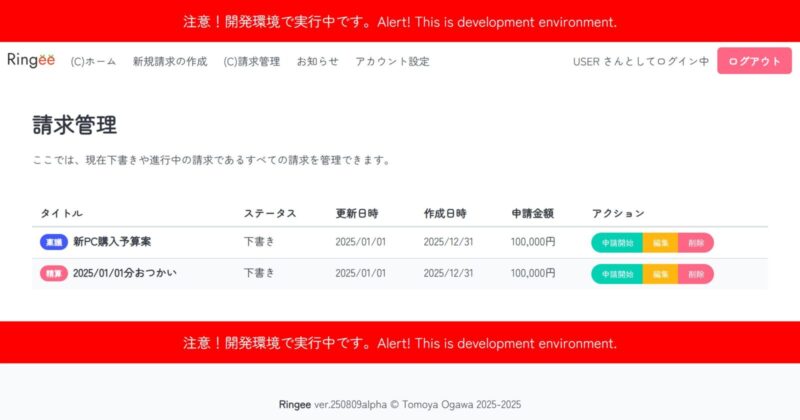Edit the 2025/01/01分おつかい request

[660, 273]
